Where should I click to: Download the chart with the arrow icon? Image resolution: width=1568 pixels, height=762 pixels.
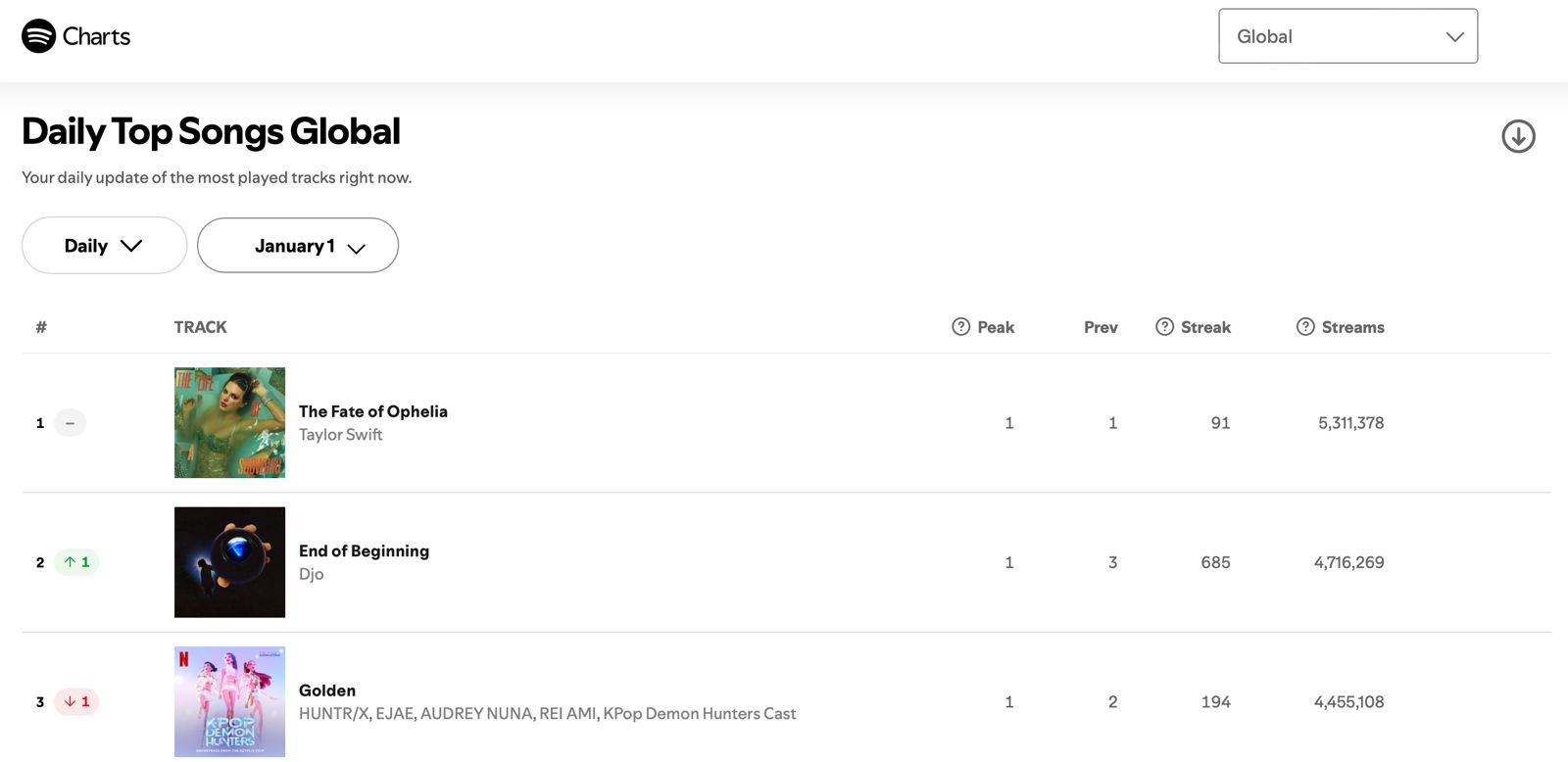pyautogui.click(x=1518, y=136)
